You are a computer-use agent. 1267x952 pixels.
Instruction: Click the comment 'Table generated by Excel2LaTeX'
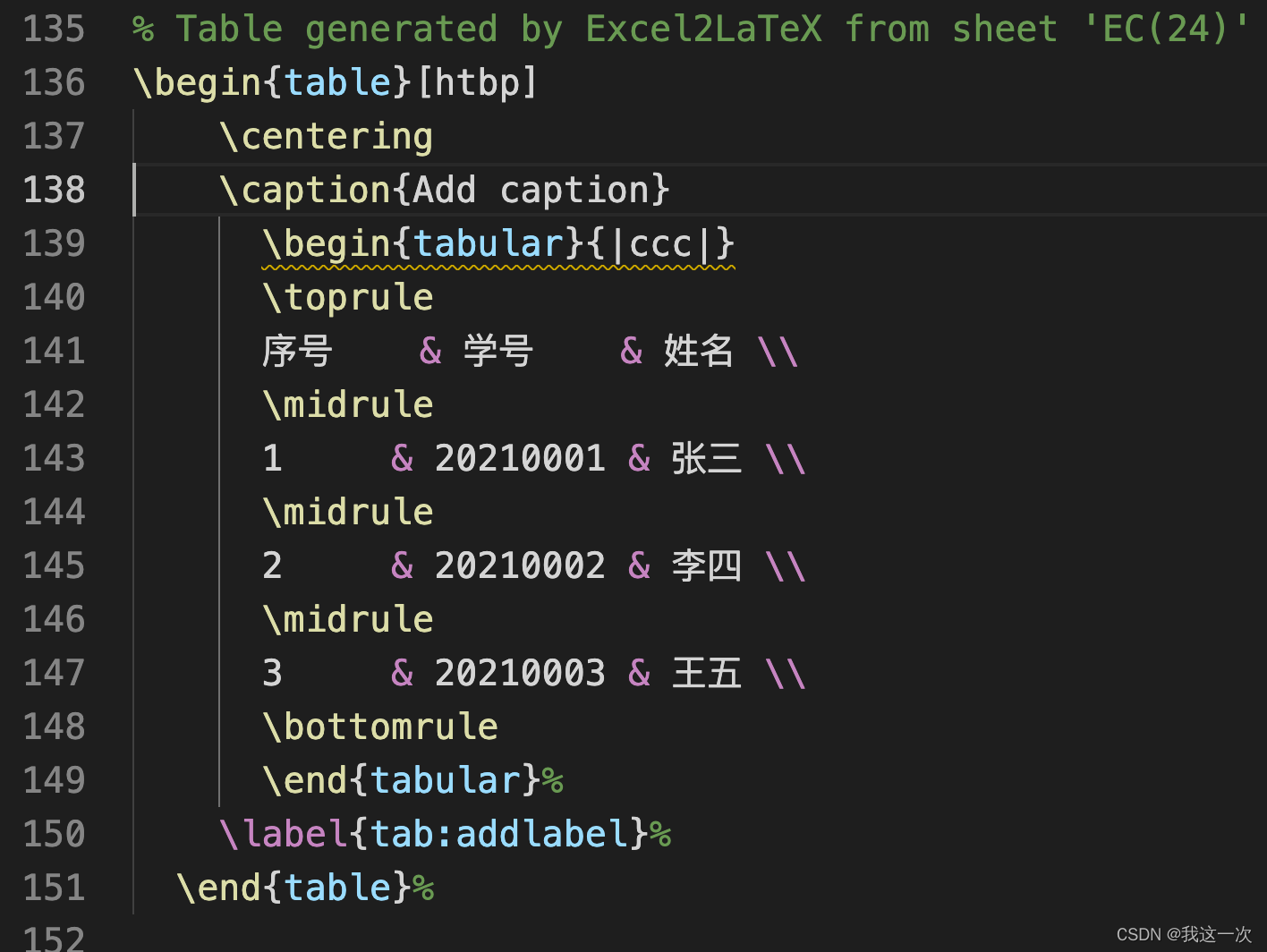(498, 29)
